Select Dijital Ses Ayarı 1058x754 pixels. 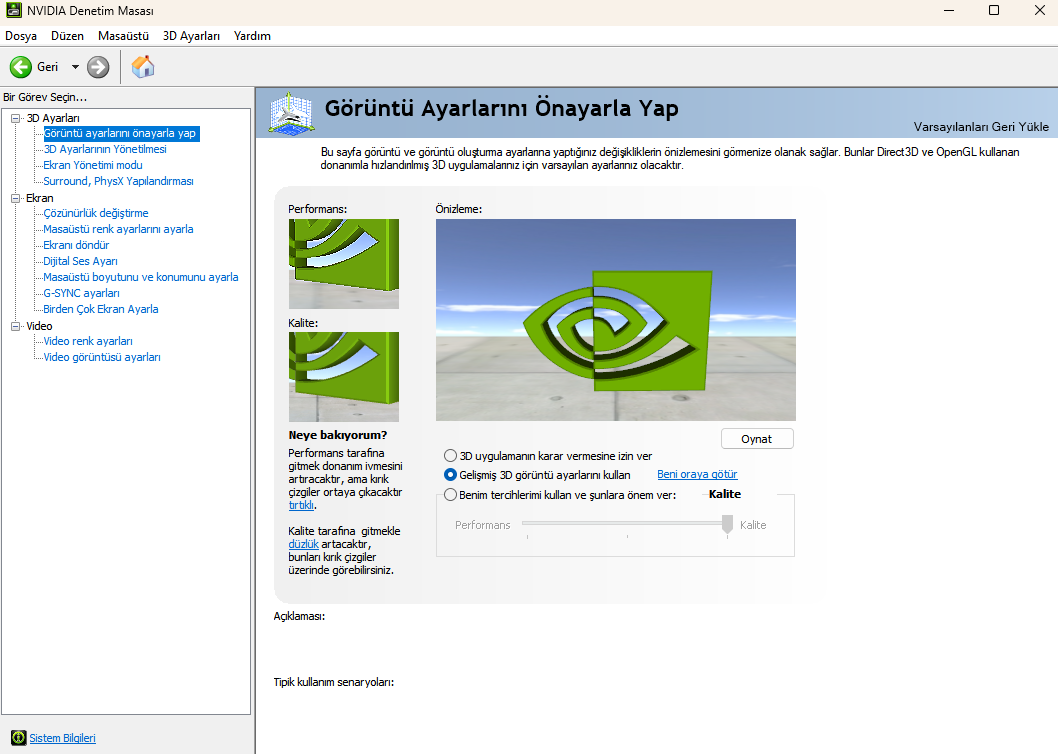tap(80, 261)
